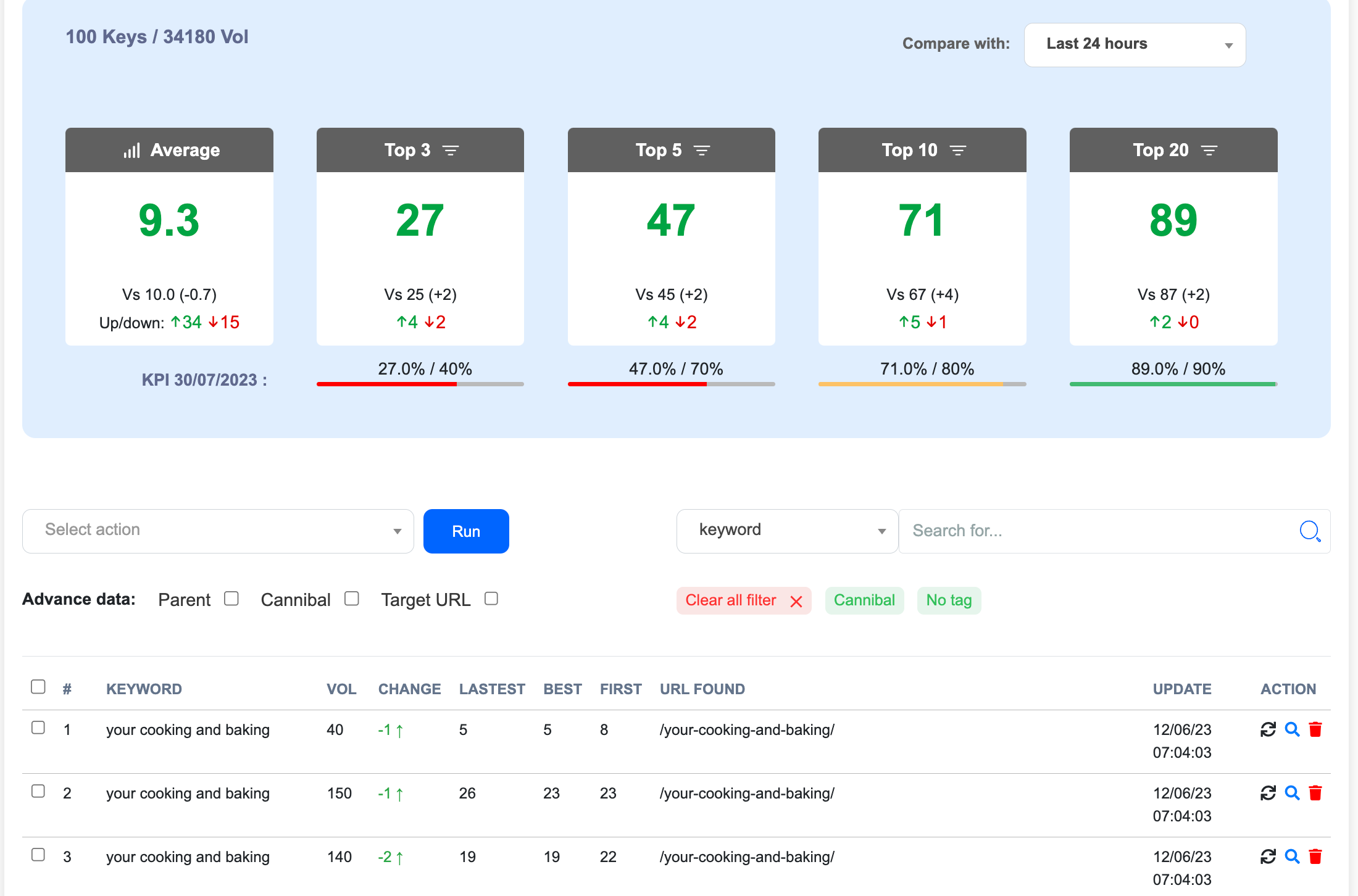Click the 27.0% / 40% KPI progress bar
The width and height of the screenshot is (1358, 896).
420,384
